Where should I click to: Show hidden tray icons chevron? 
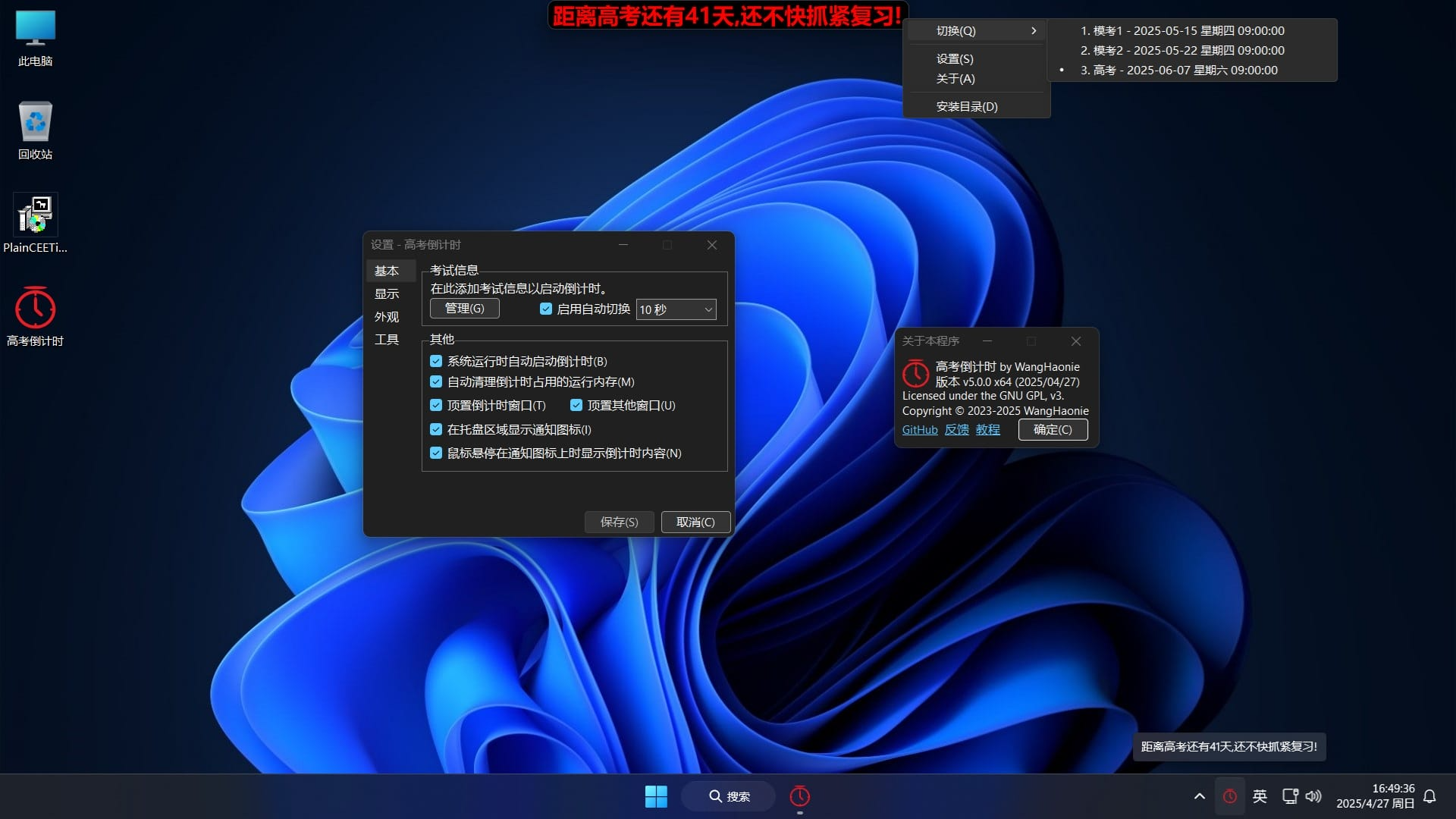click(x=1199, y=796)
